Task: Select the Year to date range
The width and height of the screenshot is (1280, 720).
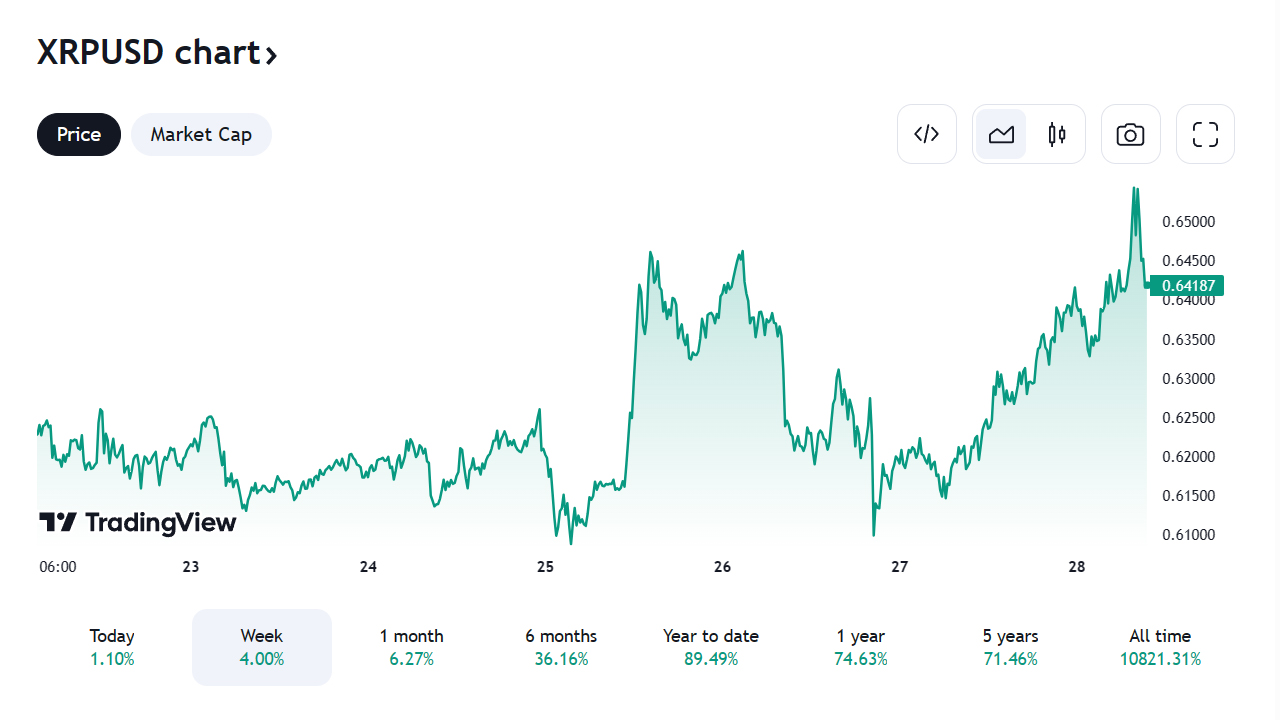Action: tap(711, 647)
